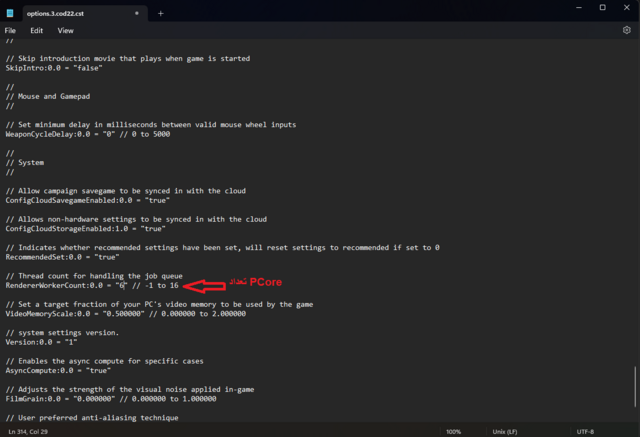This screenshot has width=640, height=437.
Task: Open the Edit menu
Action: point(36,31)
